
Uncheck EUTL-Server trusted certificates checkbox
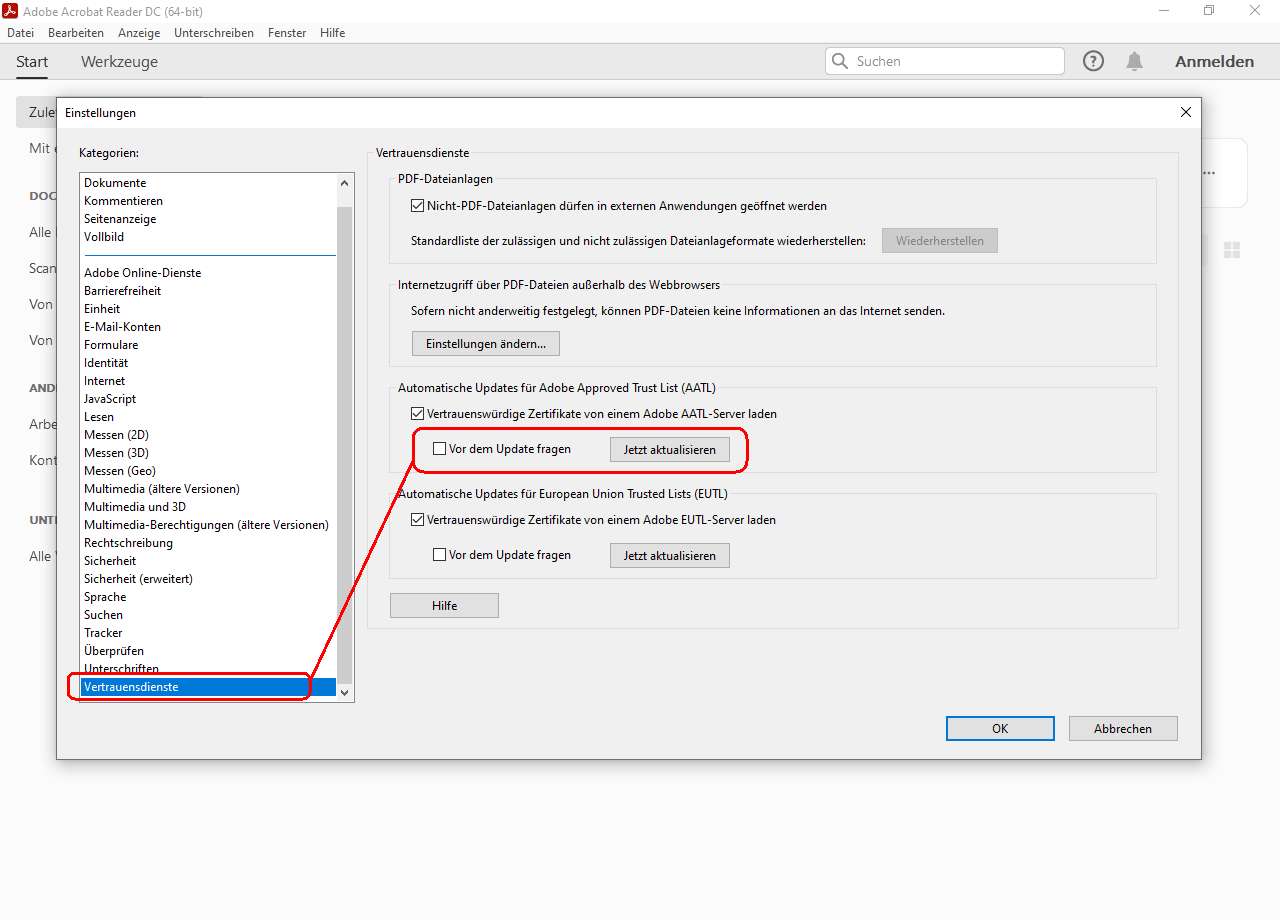(418, 520)
